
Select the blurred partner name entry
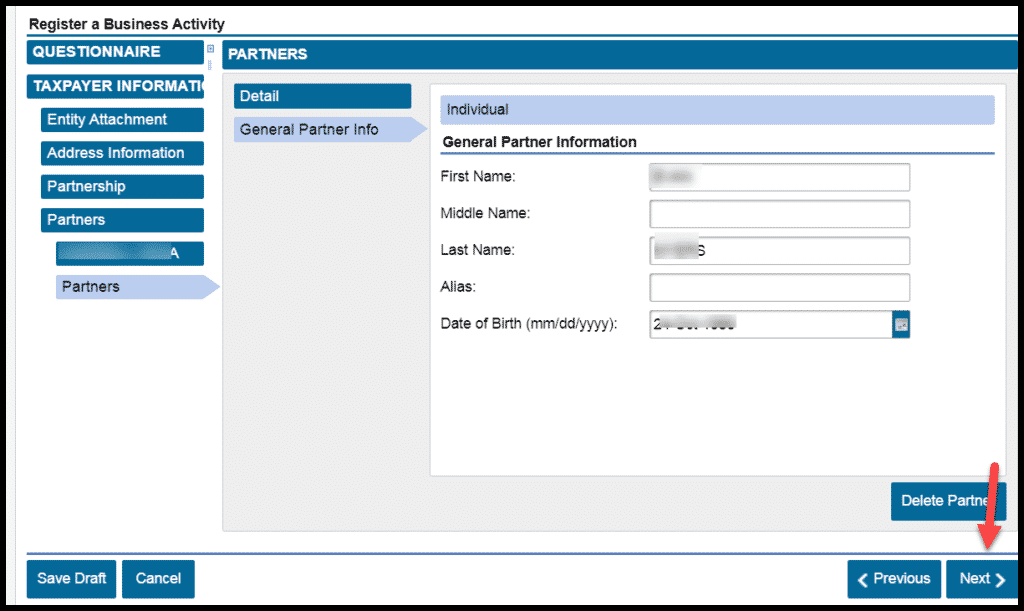pos(130,253)
